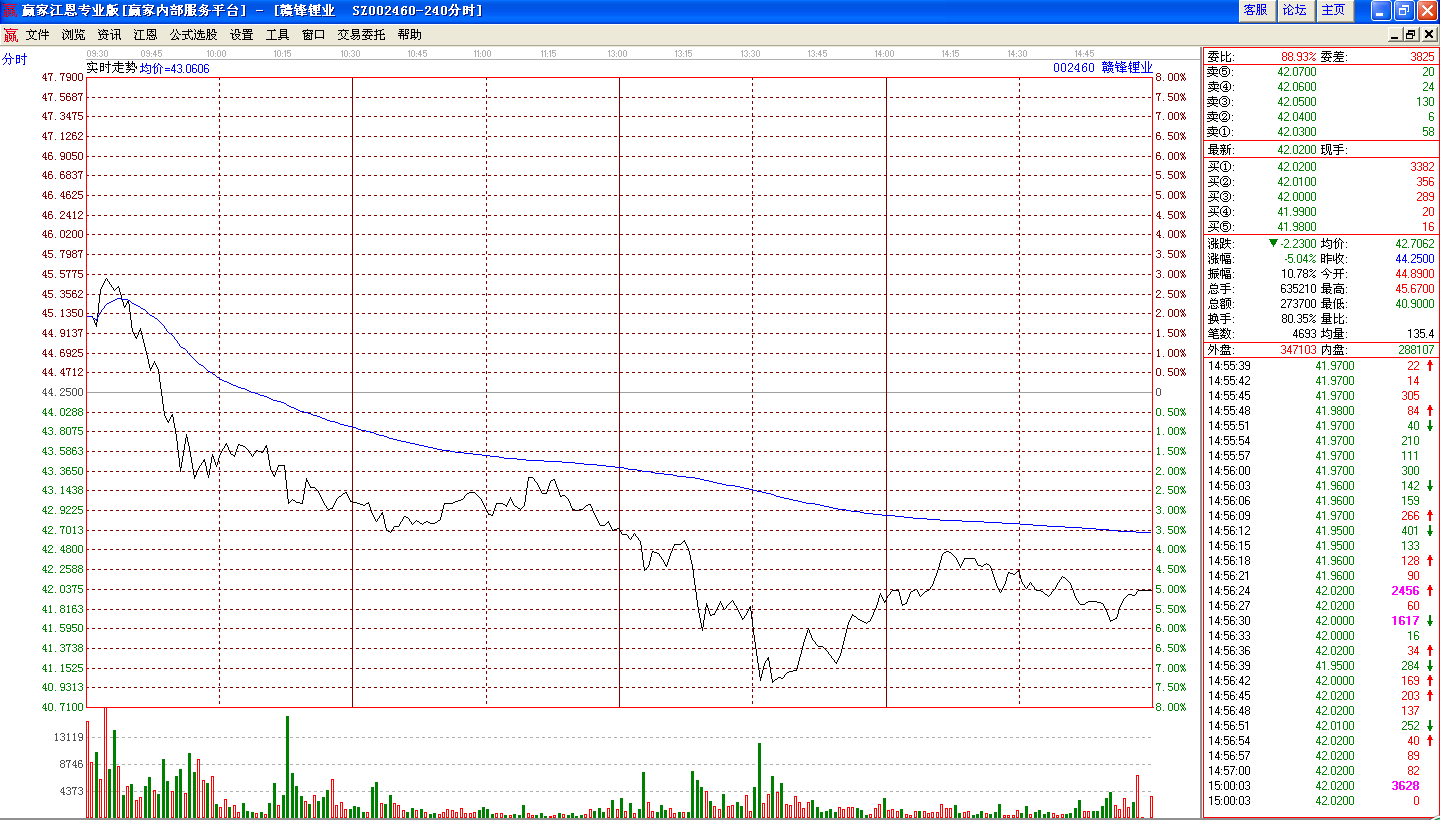The height and width of the screenshot is (820, 1440).
Task: Click the 实时走势 chart label
Action: (x=111, y=68)
